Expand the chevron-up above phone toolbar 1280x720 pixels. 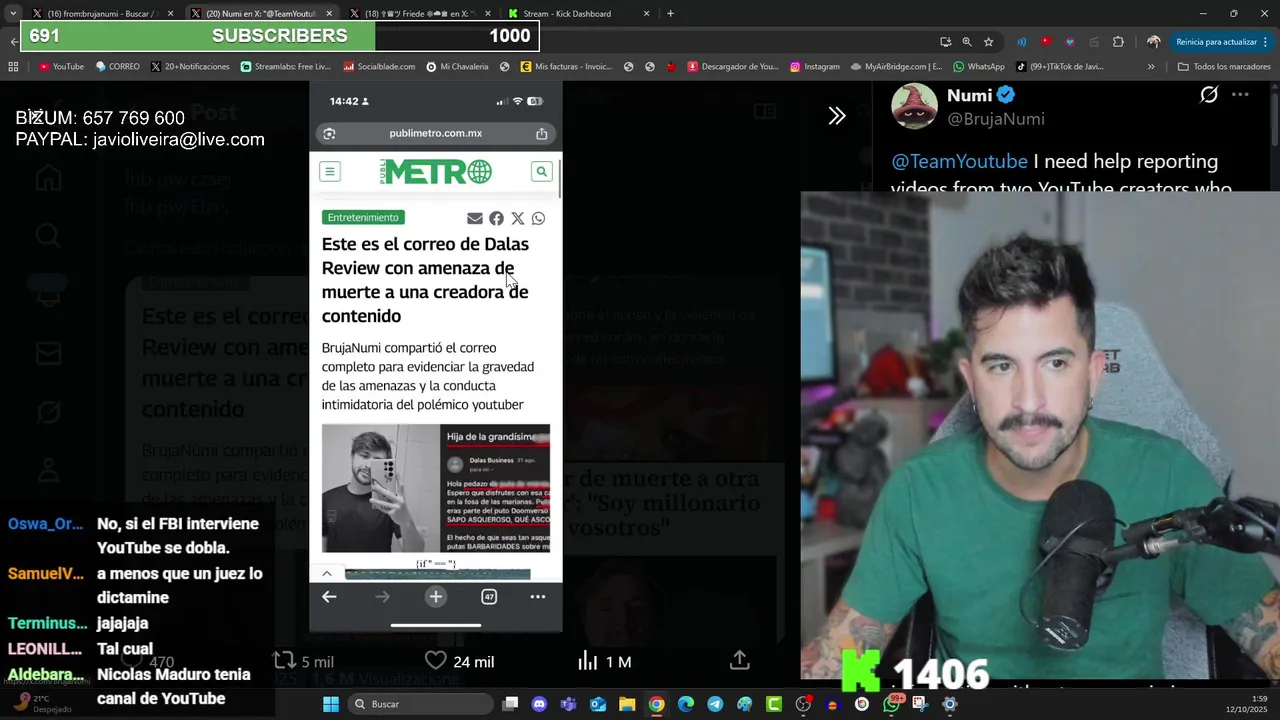[327, 573]
